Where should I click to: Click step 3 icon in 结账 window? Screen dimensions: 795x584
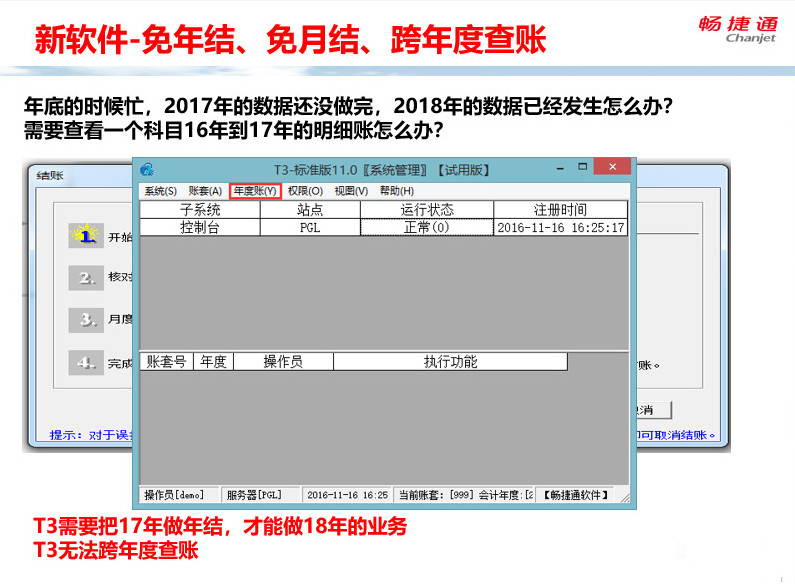pyautogui.click(x=86, y=320)
